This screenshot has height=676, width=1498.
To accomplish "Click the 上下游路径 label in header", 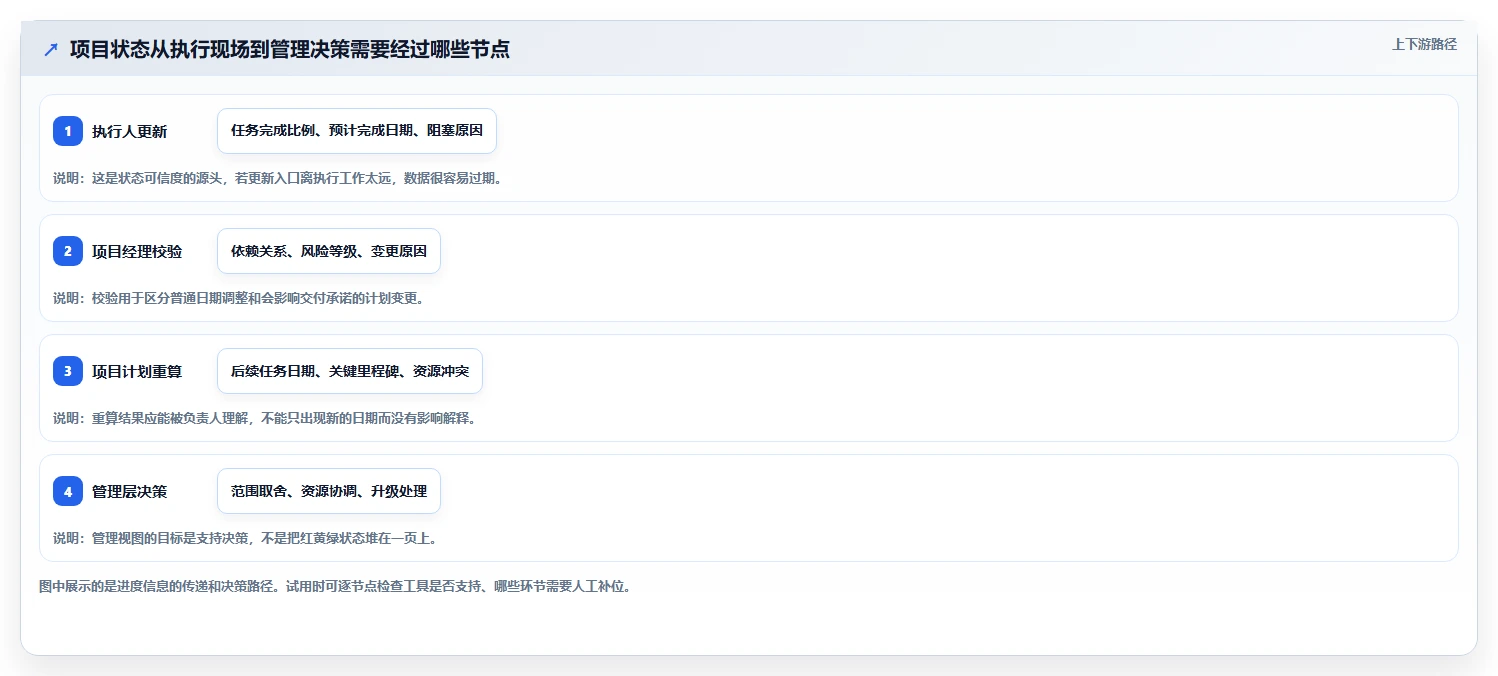I will coord(1424,44).
